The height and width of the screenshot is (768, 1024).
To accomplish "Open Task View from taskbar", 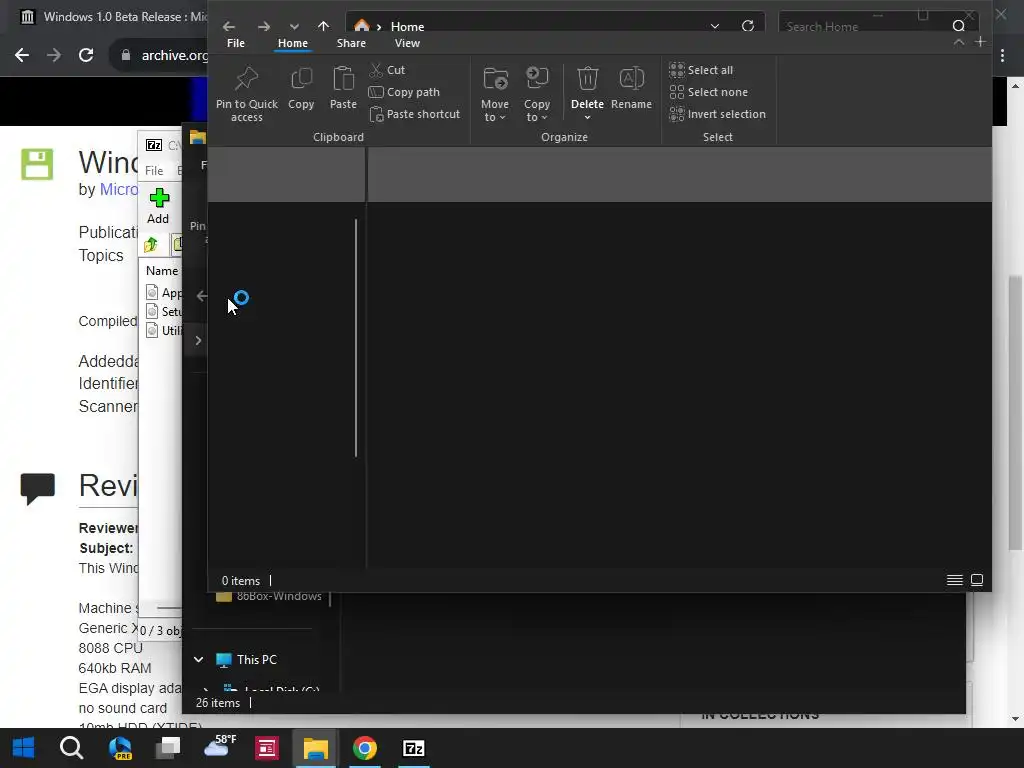I will coord(168,748).
